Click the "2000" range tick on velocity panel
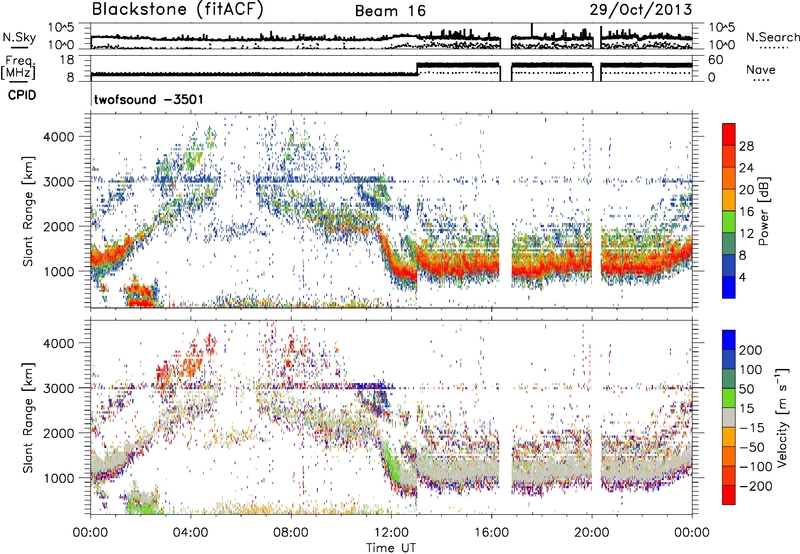 (58, 433)
